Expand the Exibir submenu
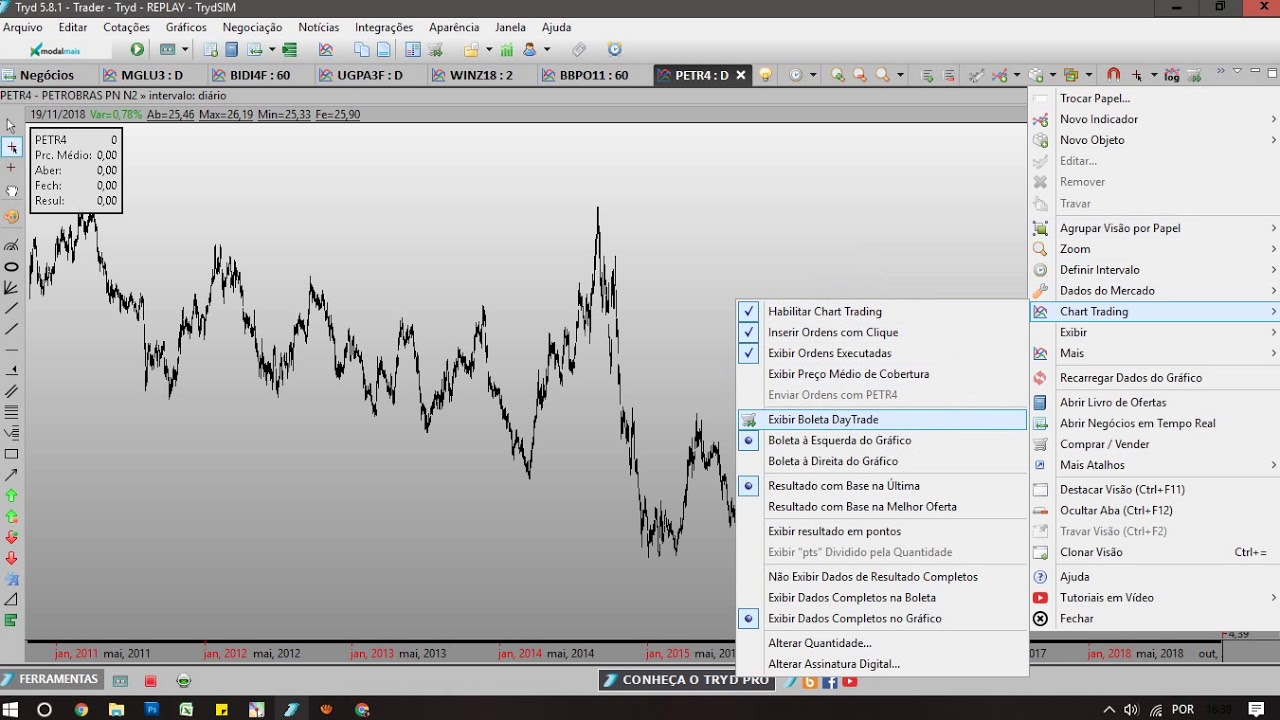 [x=1155, y=333]
